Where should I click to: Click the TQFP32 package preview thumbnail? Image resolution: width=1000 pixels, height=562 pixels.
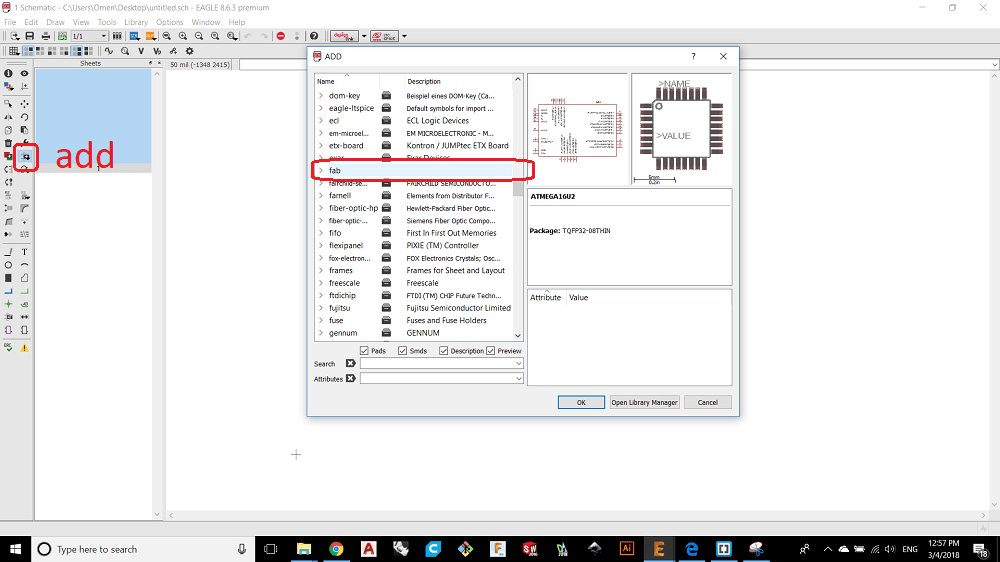(x=681, y=129)
